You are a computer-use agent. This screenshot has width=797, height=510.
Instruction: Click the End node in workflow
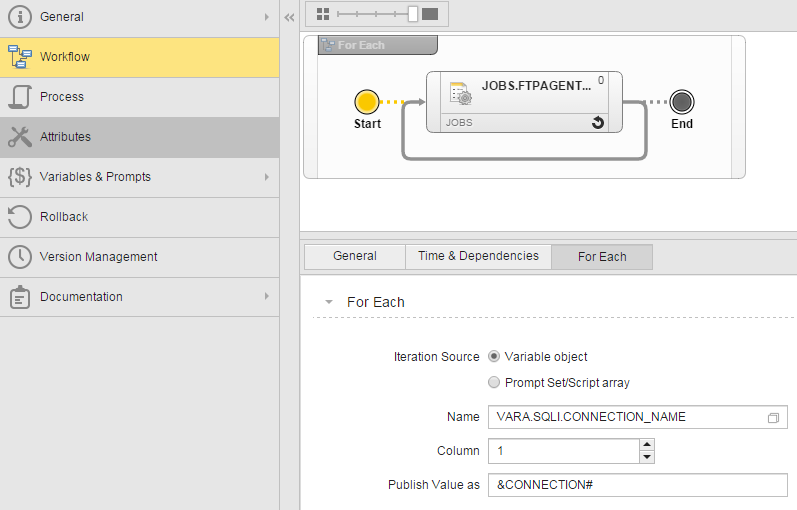pos(682,102)
